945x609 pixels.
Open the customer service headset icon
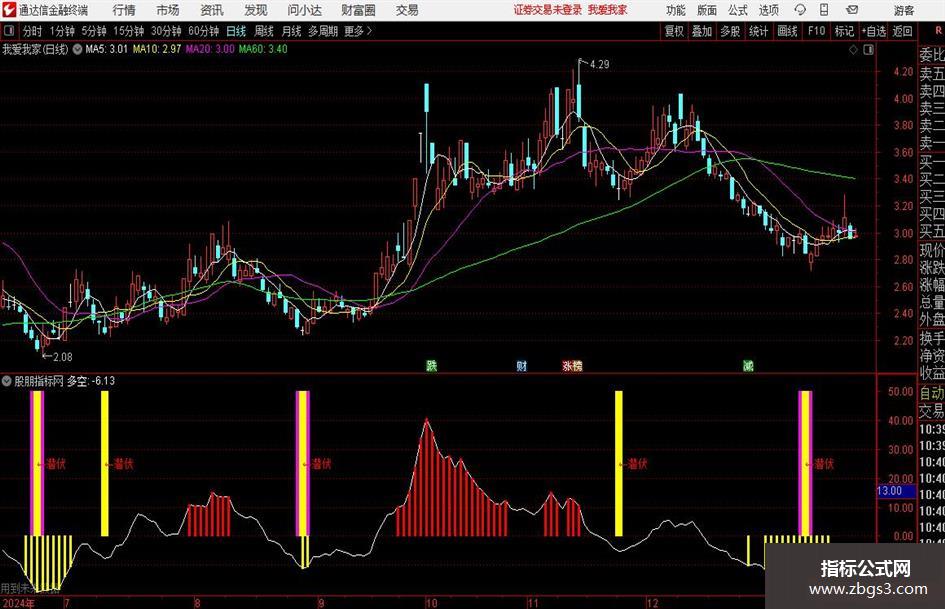coord(800,10)
